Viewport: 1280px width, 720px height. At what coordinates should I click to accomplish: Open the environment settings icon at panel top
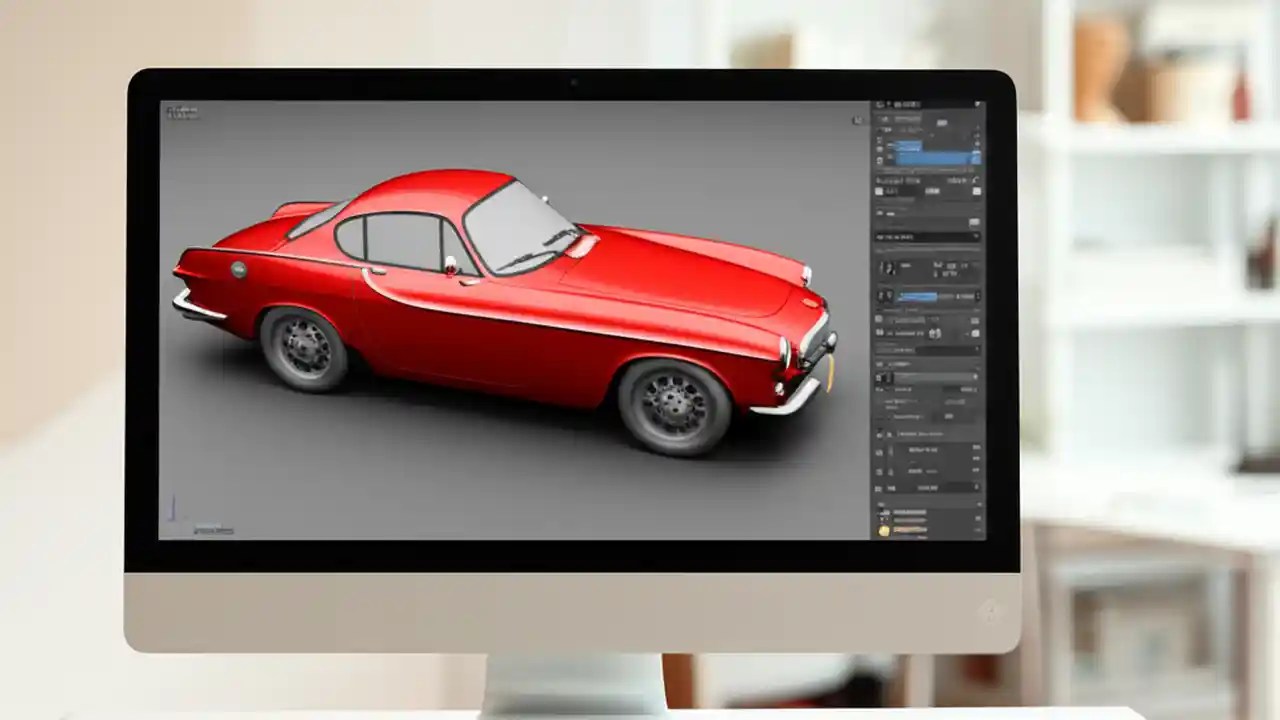977,104
